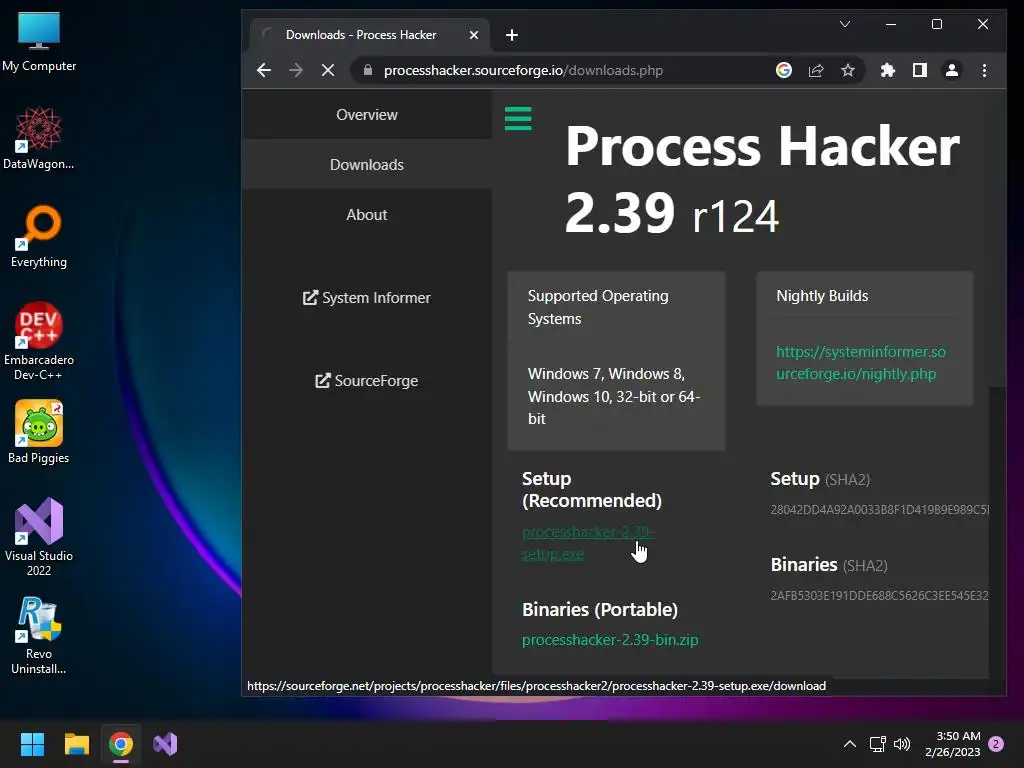Open My Computer desktop icon
This screenshot has height=768, width=1024.
point(39,41)
